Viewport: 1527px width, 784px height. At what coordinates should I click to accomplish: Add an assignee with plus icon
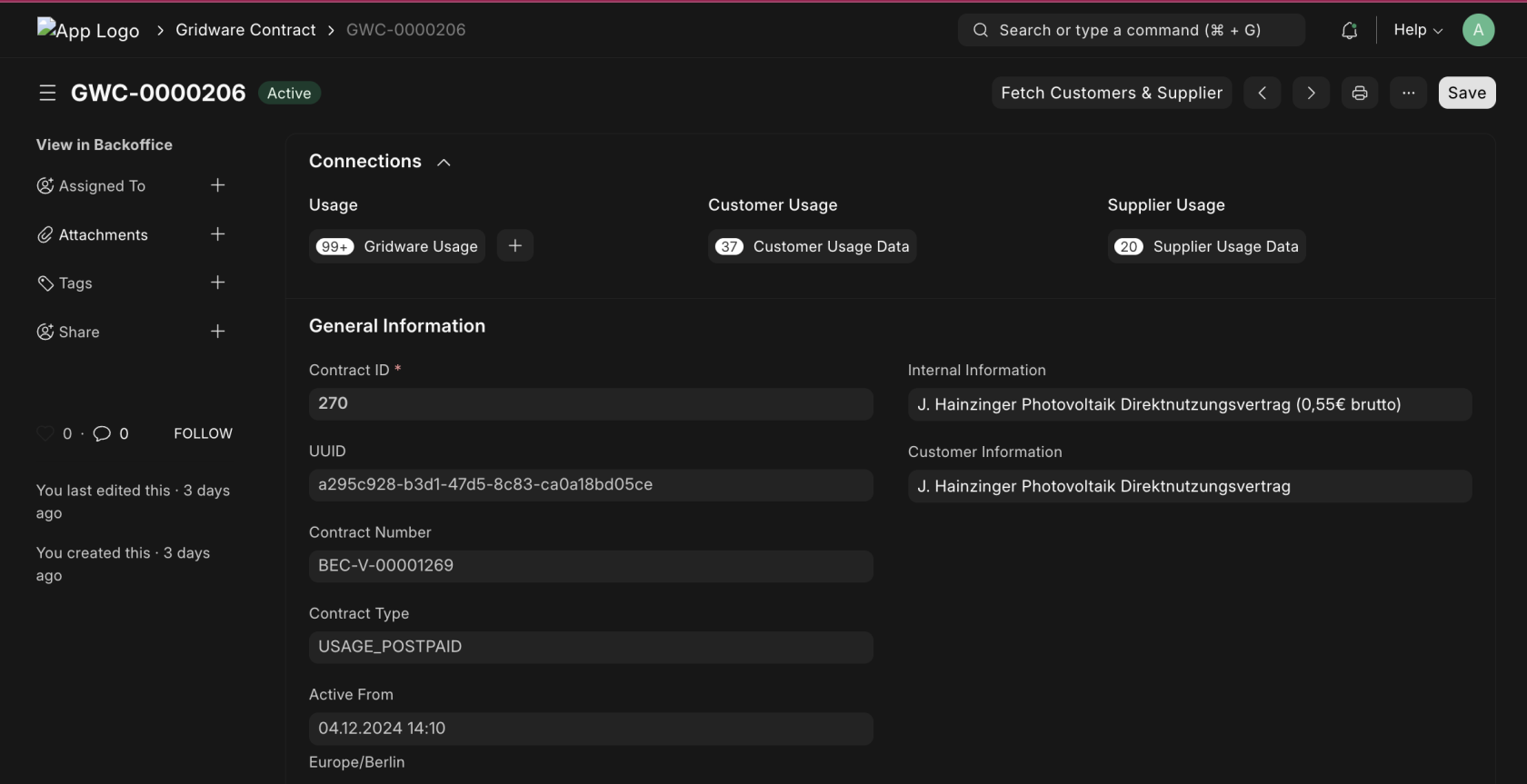(x=218, y=185)
